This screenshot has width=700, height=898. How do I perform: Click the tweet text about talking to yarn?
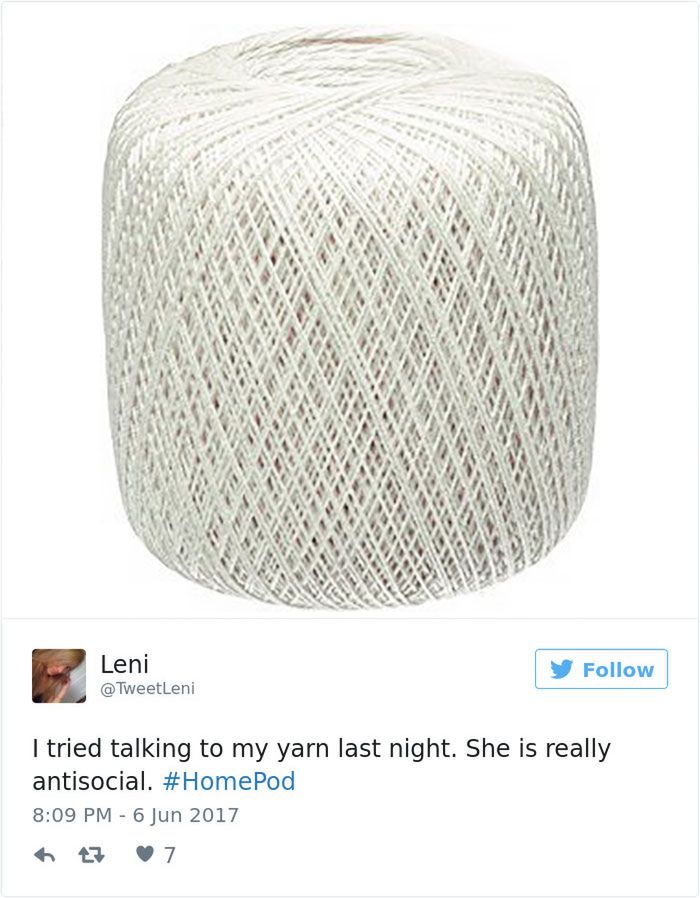(x=321, y=765)
